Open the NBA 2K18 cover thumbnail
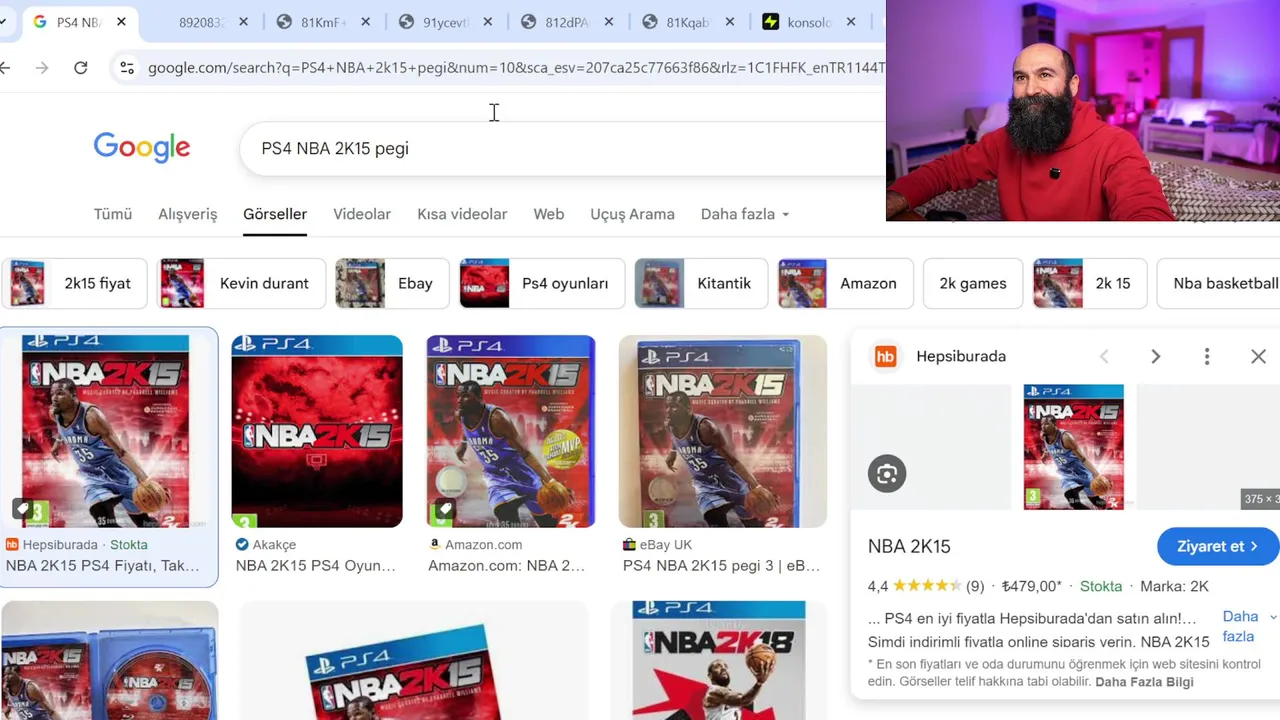Screen dimensions: 1280x720 719,660
